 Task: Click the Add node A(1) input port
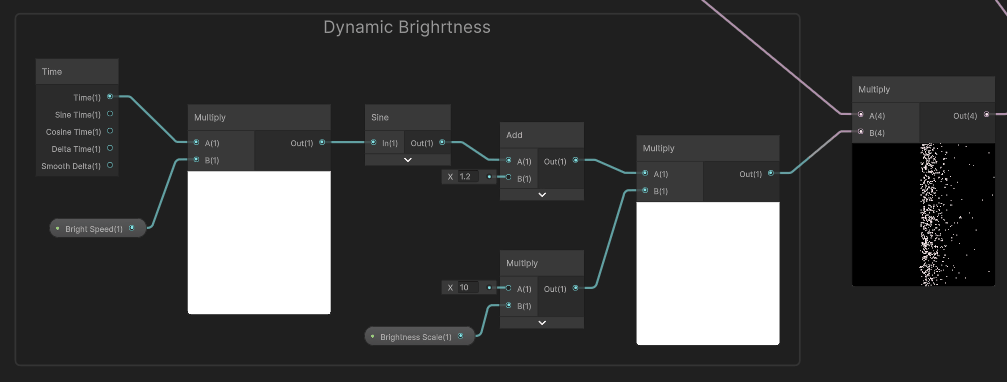[x=509, y=161]
